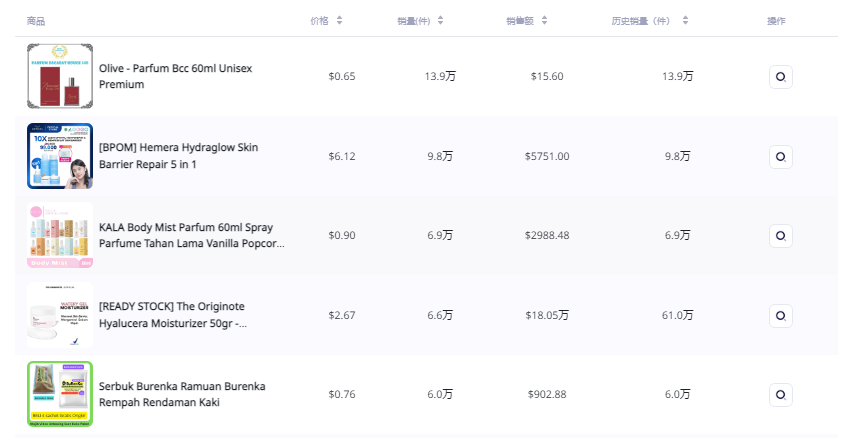Open Serbuk Burenka product thumbnail
Screen dimensions: 861x438
[60, 394]
